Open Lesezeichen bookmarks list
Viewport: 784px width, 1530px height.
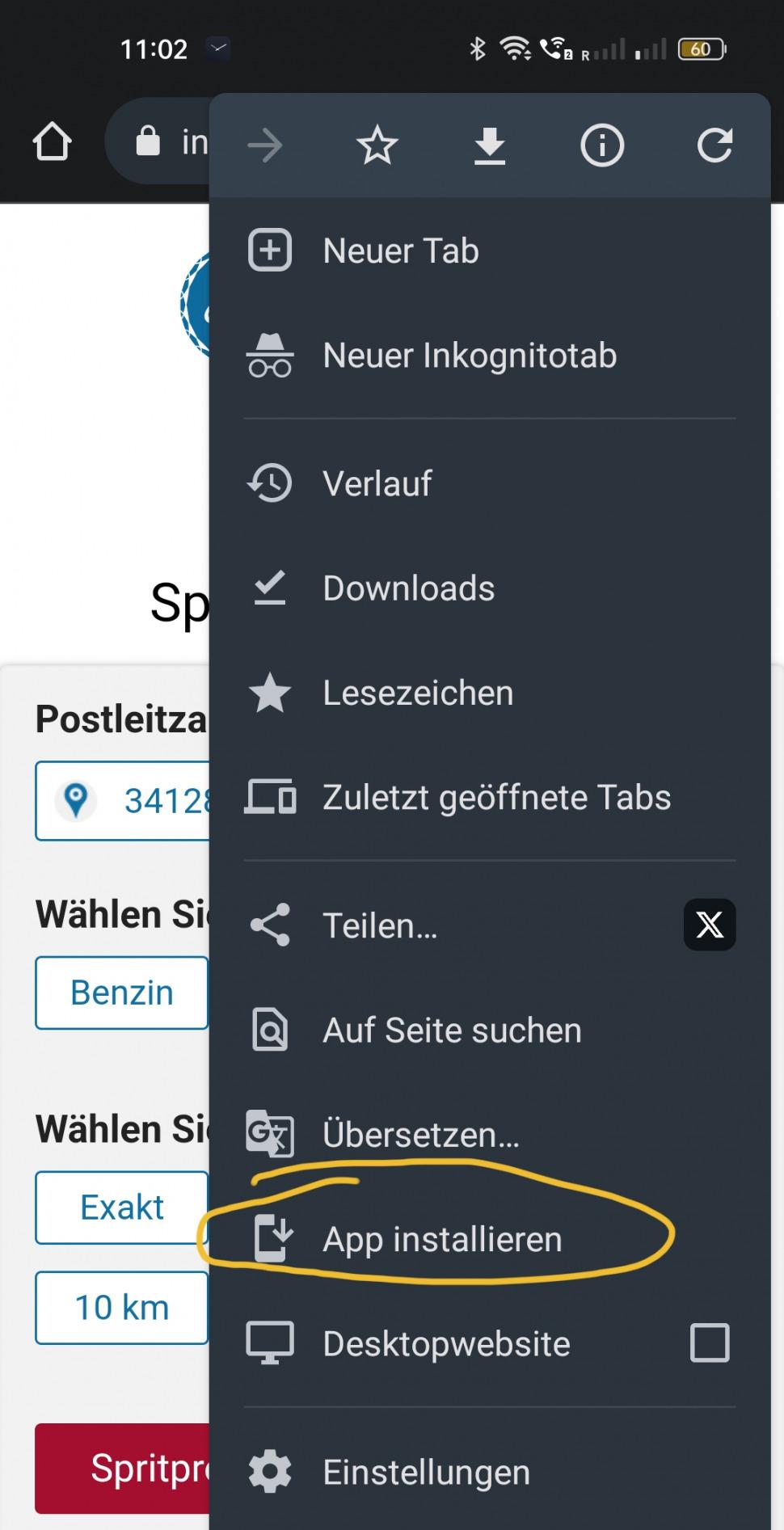point(418,693)
